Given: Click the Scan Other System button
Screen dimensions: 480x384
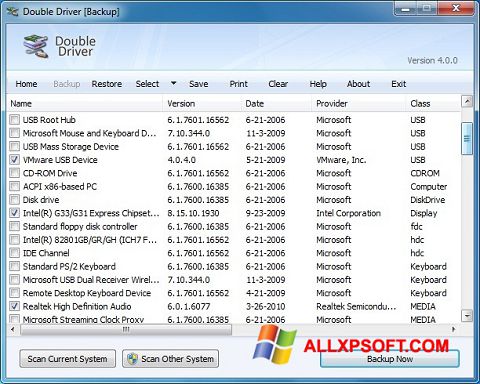Looking at the screenshot, I should coord(170,359).
